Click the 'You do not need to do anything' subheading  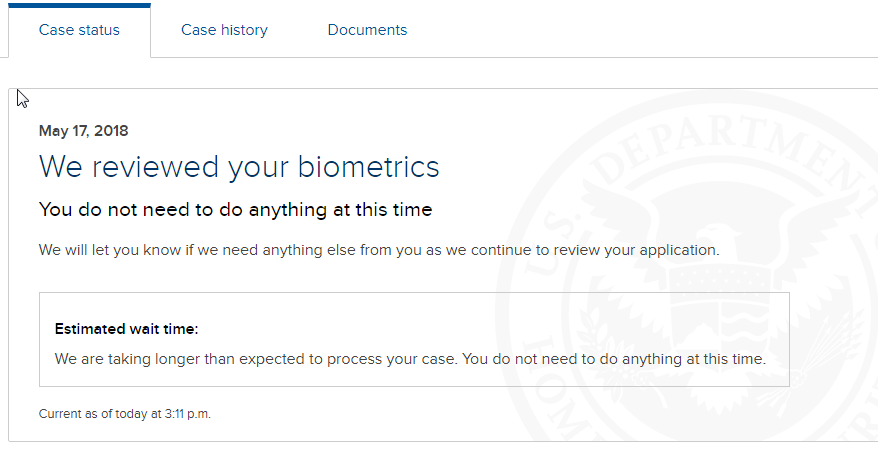coord(235,209)
